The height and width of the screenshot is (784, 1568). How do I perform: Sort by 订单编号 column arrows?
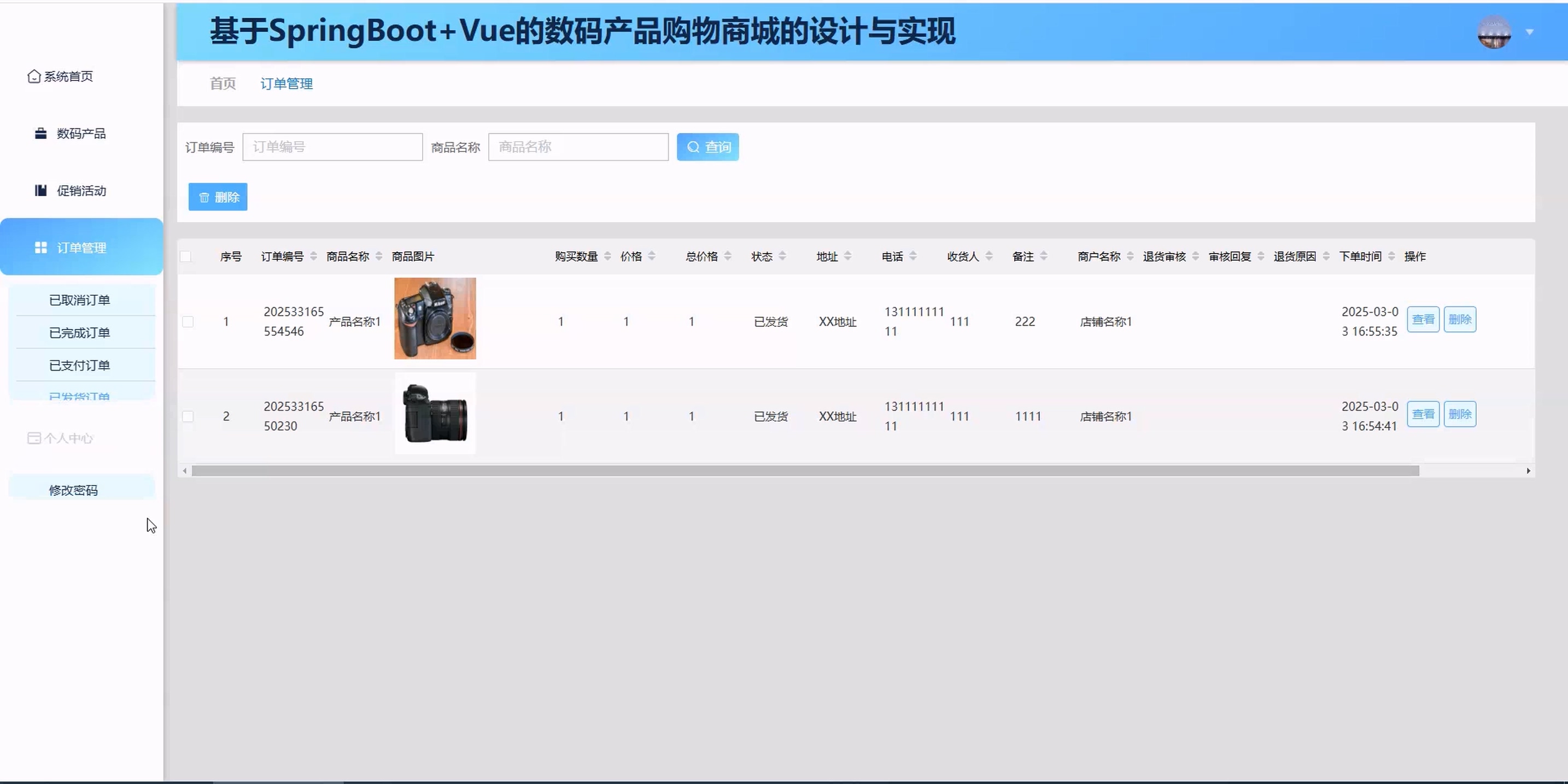(313, 256)
